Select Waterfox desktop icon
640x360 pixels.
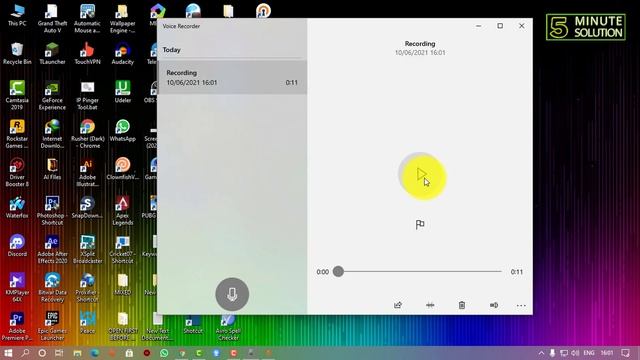(x=17, y=207)
